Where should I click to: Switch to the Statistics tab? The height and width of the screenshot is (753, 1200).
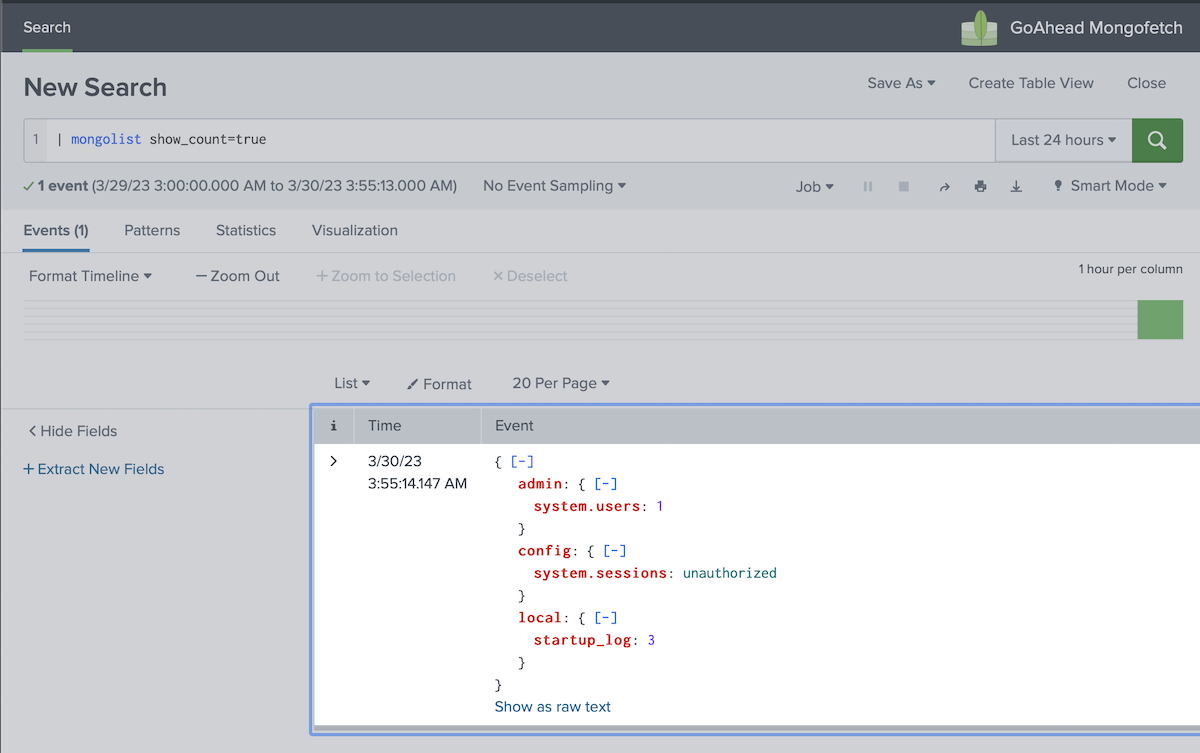pyautogui.click(x=246, y=230)
